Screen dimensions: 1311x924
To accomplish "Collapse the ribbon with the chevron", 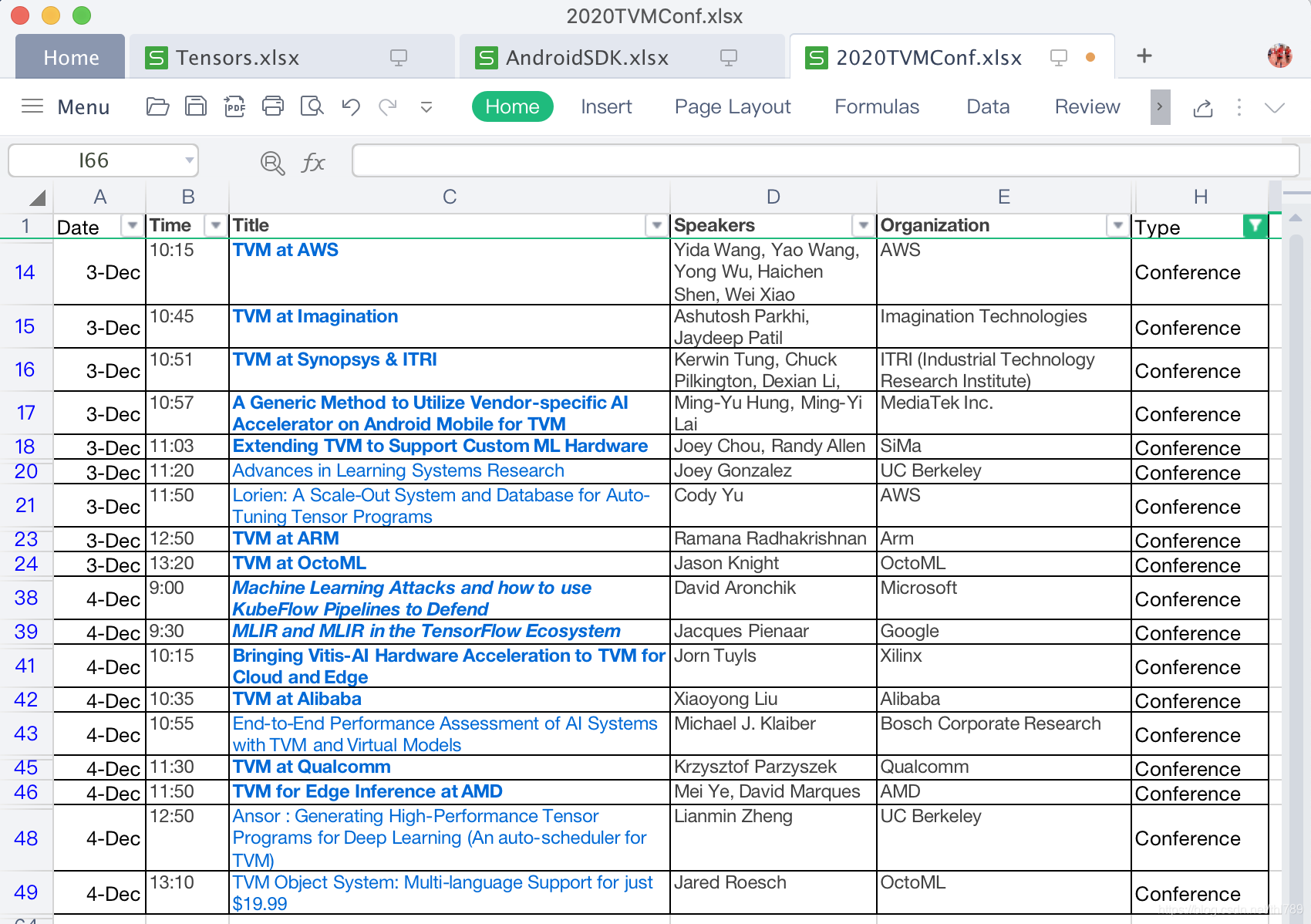I will pyautogui.click(x=1275, y=108).
